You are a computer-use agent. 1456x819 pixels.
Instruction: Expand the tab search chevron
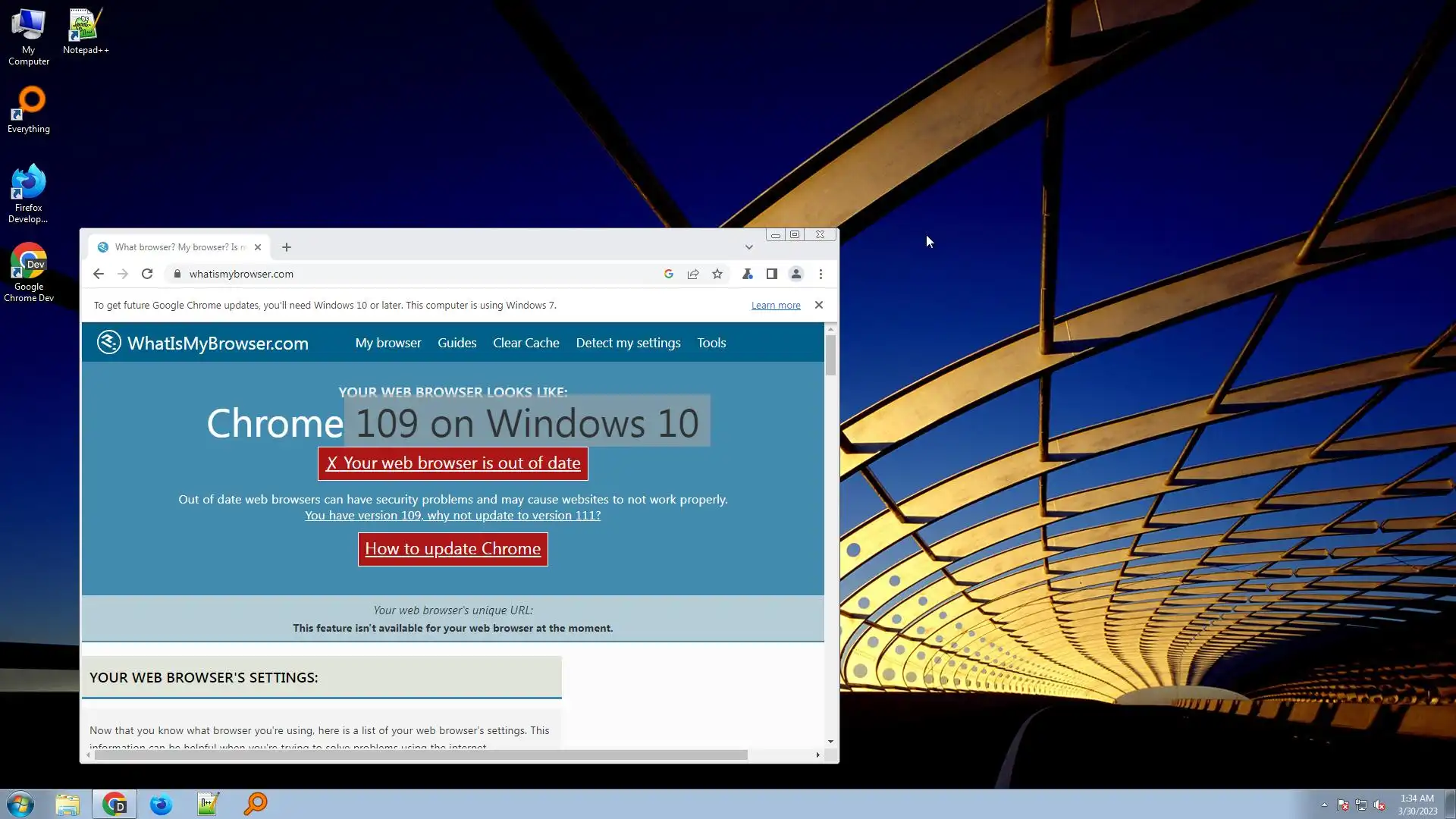748,247
